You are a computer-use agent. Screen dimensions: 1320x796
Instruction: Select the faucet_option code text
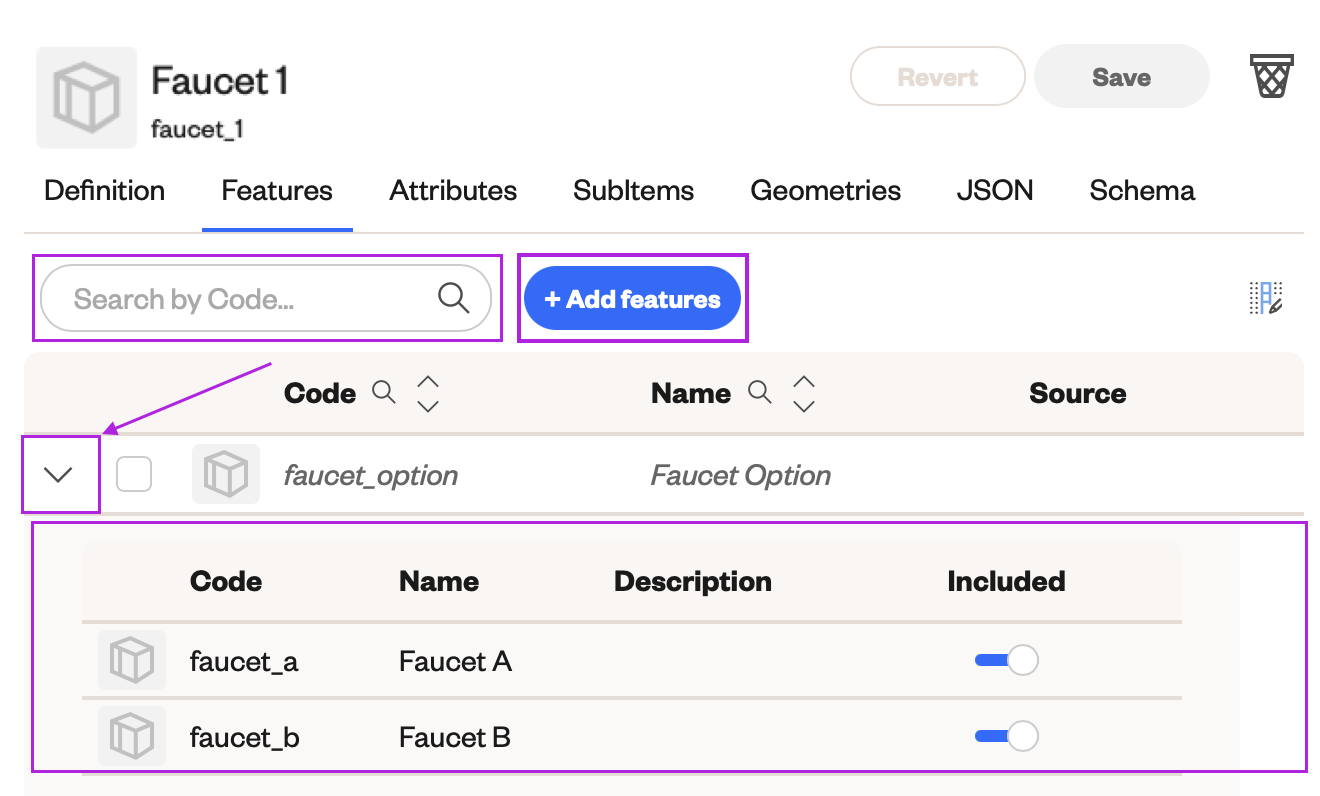point(371,475)
